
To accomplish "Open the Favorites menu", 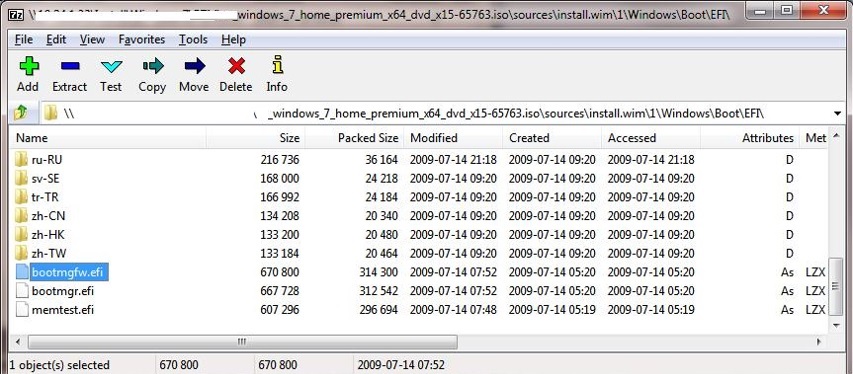I will (141, 39).
